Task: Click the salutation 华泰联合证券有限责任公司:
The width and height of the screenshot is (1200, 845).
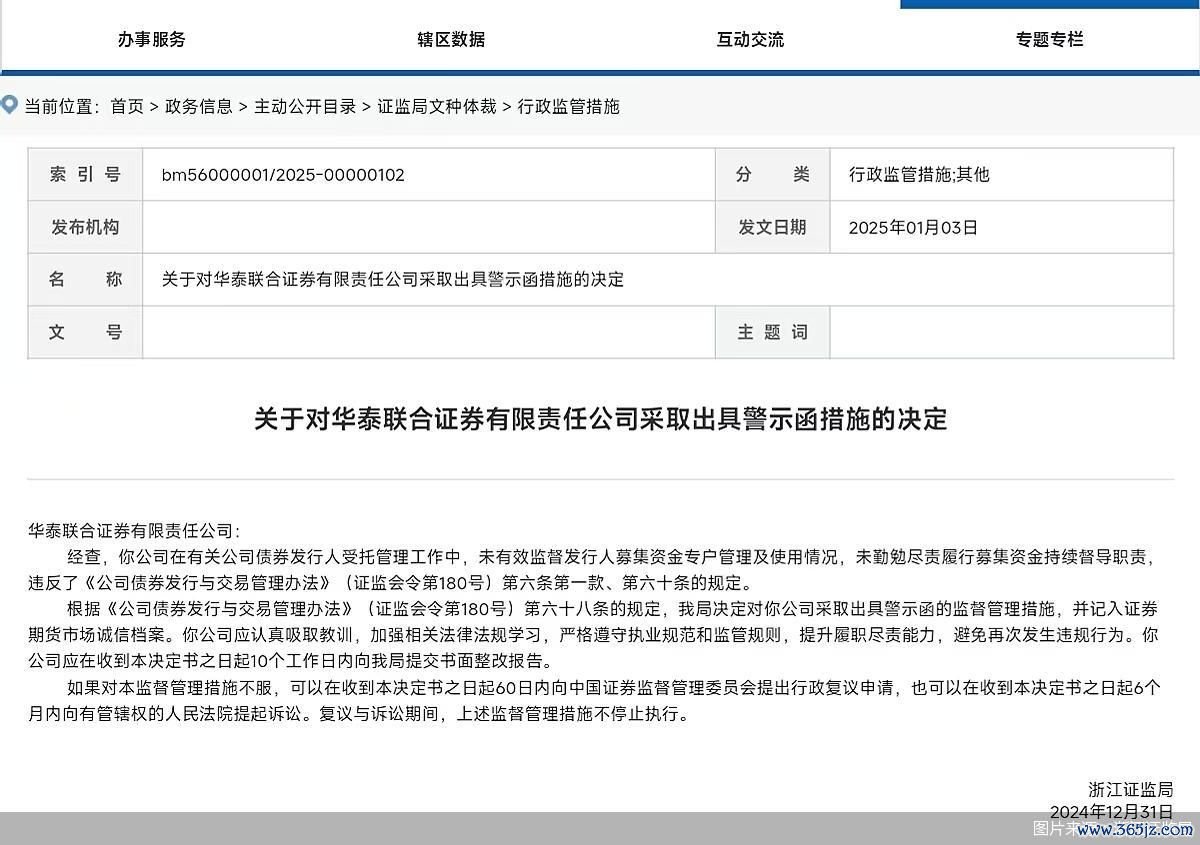Action: coord(134,530)
